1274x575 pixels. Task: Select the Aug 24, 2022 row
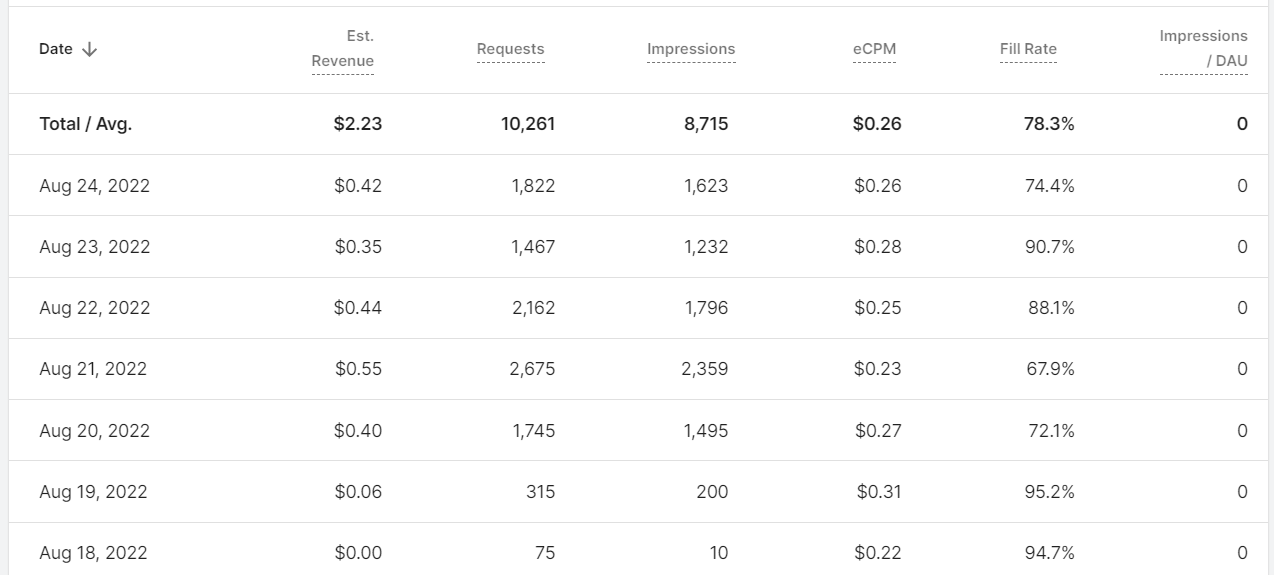pyautogui.click(x=641, y=185)
